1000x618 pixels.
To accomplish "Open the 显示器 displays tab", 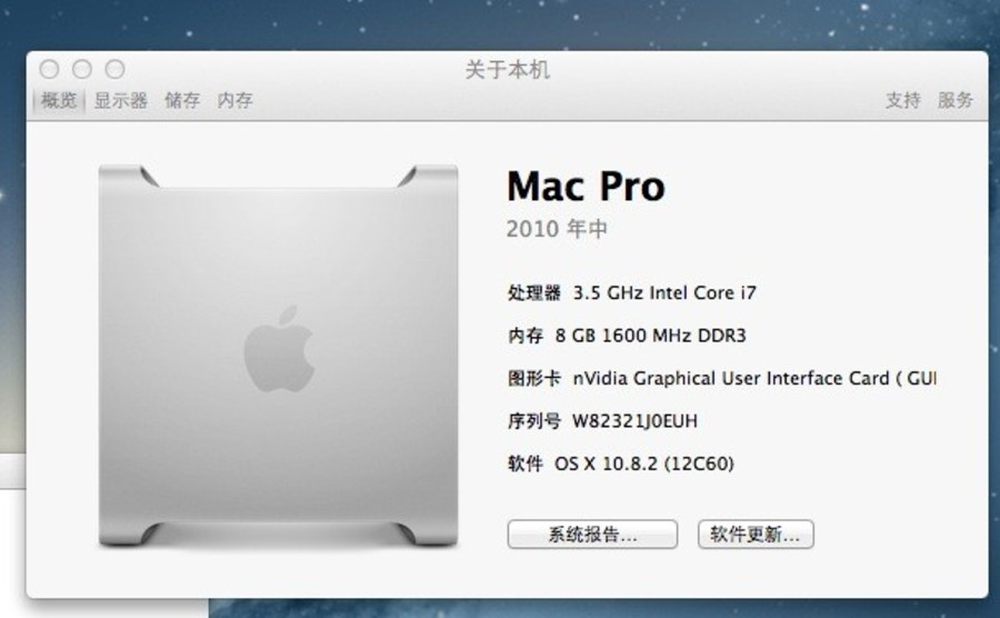I will 121,100.
